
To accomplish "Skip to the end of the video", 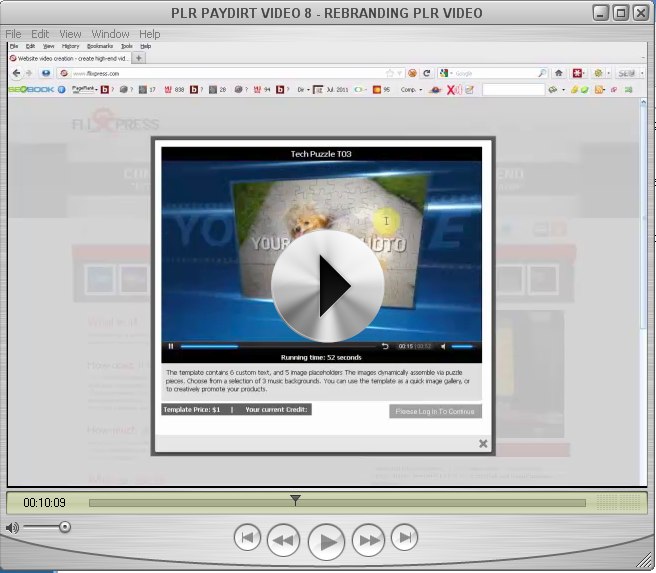I will (x=404, y=537).
